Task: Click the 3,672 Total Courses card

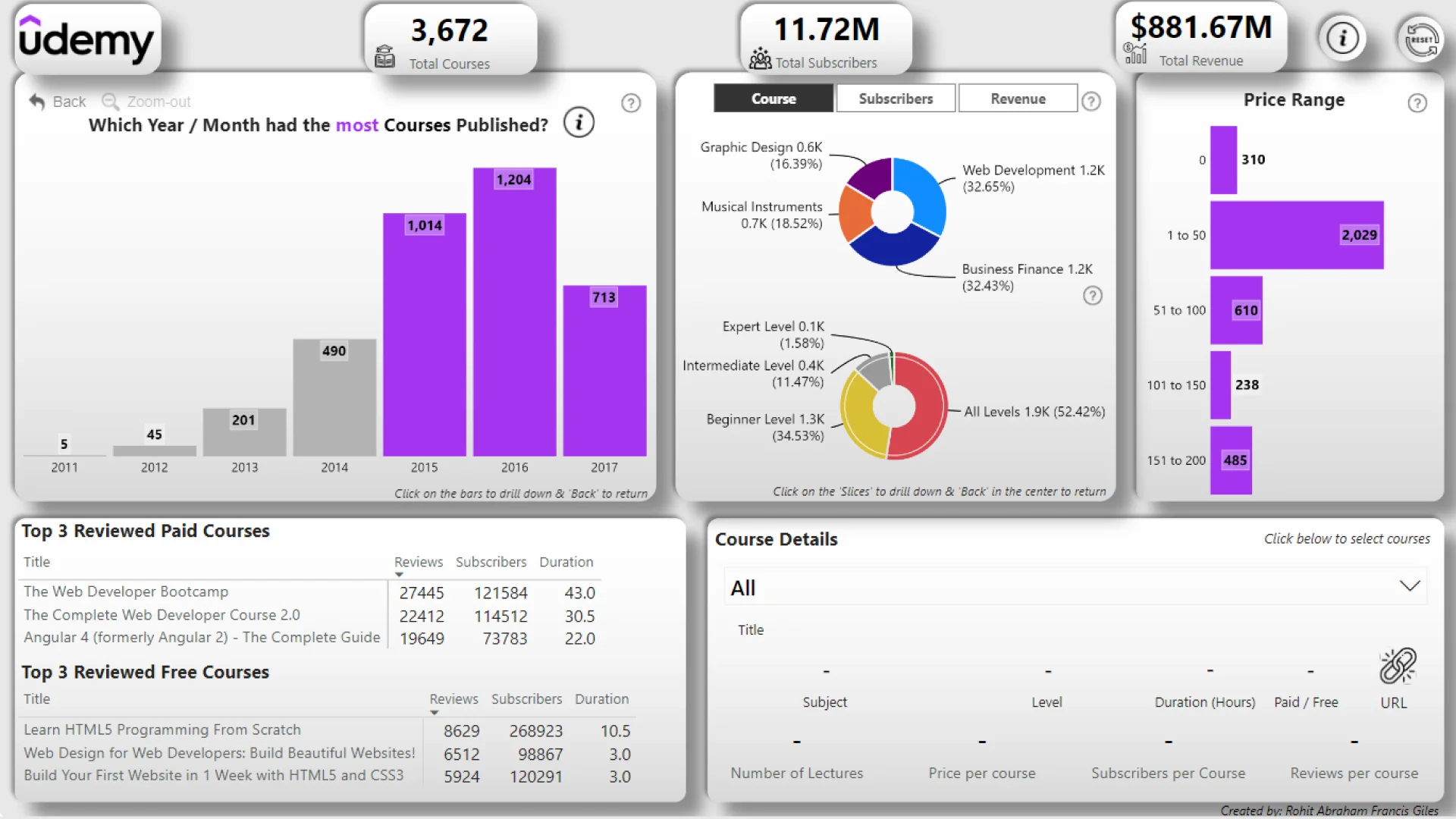Action: [450, 39]
